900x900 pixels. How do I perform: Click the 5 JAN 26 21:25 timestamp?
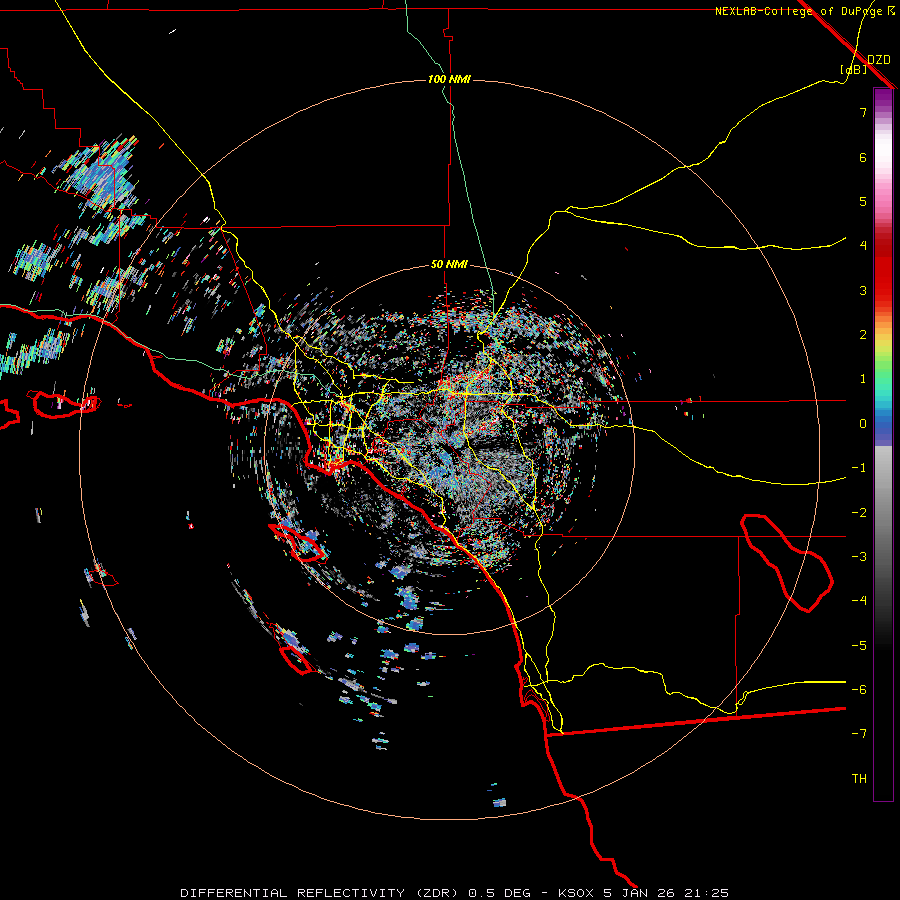pos(666,893)
